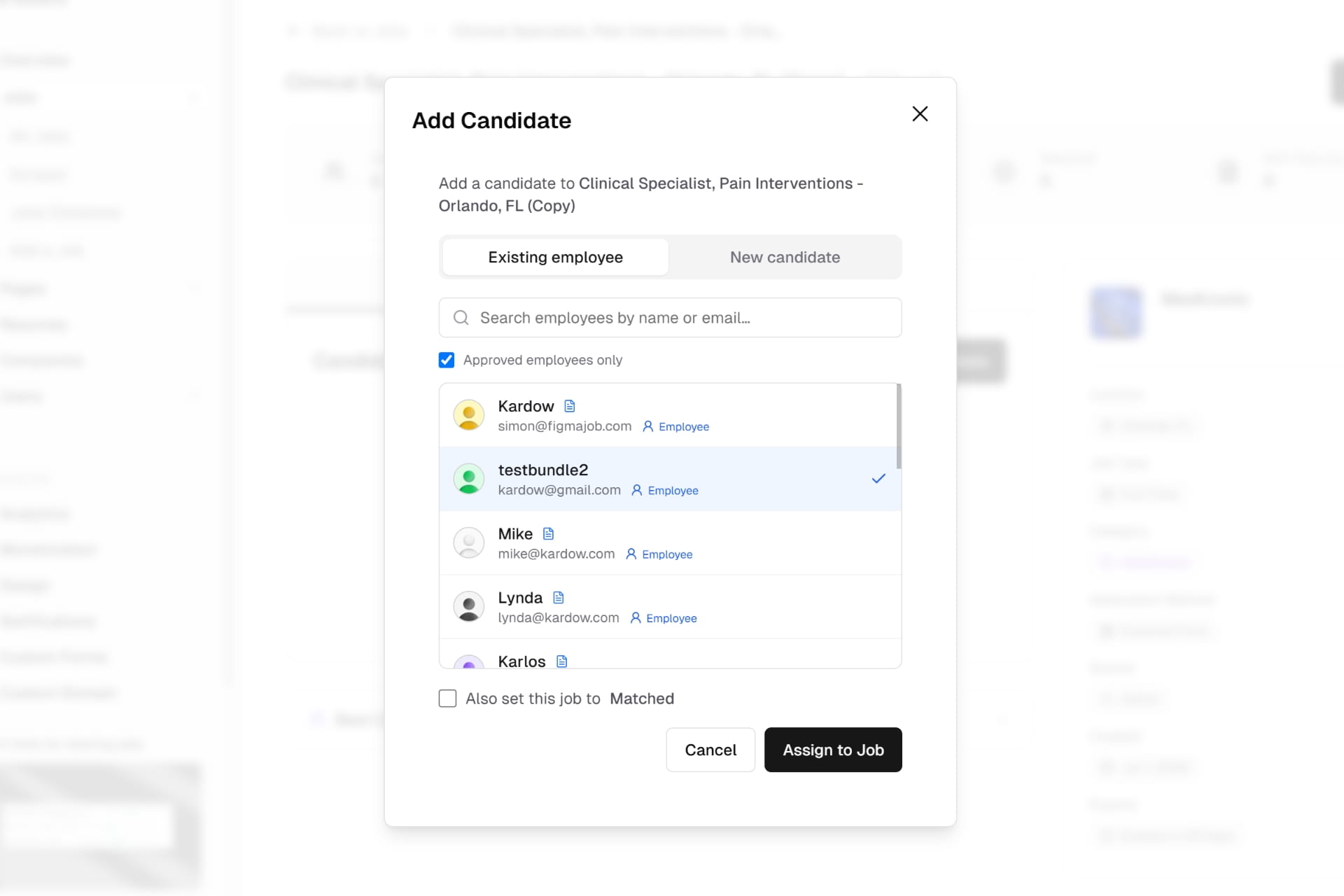Viewport: 1344px width, 896px height.
Task: Click Lynda's dark avatar
Action: click(x=469, y=606)
